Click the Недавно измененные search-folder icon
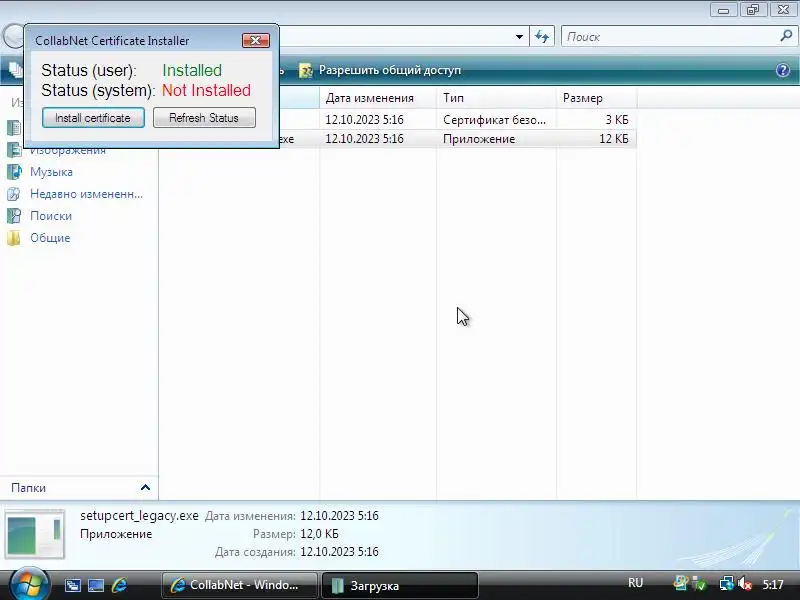This screenshot has height=600, width=800. pos(14,194)
